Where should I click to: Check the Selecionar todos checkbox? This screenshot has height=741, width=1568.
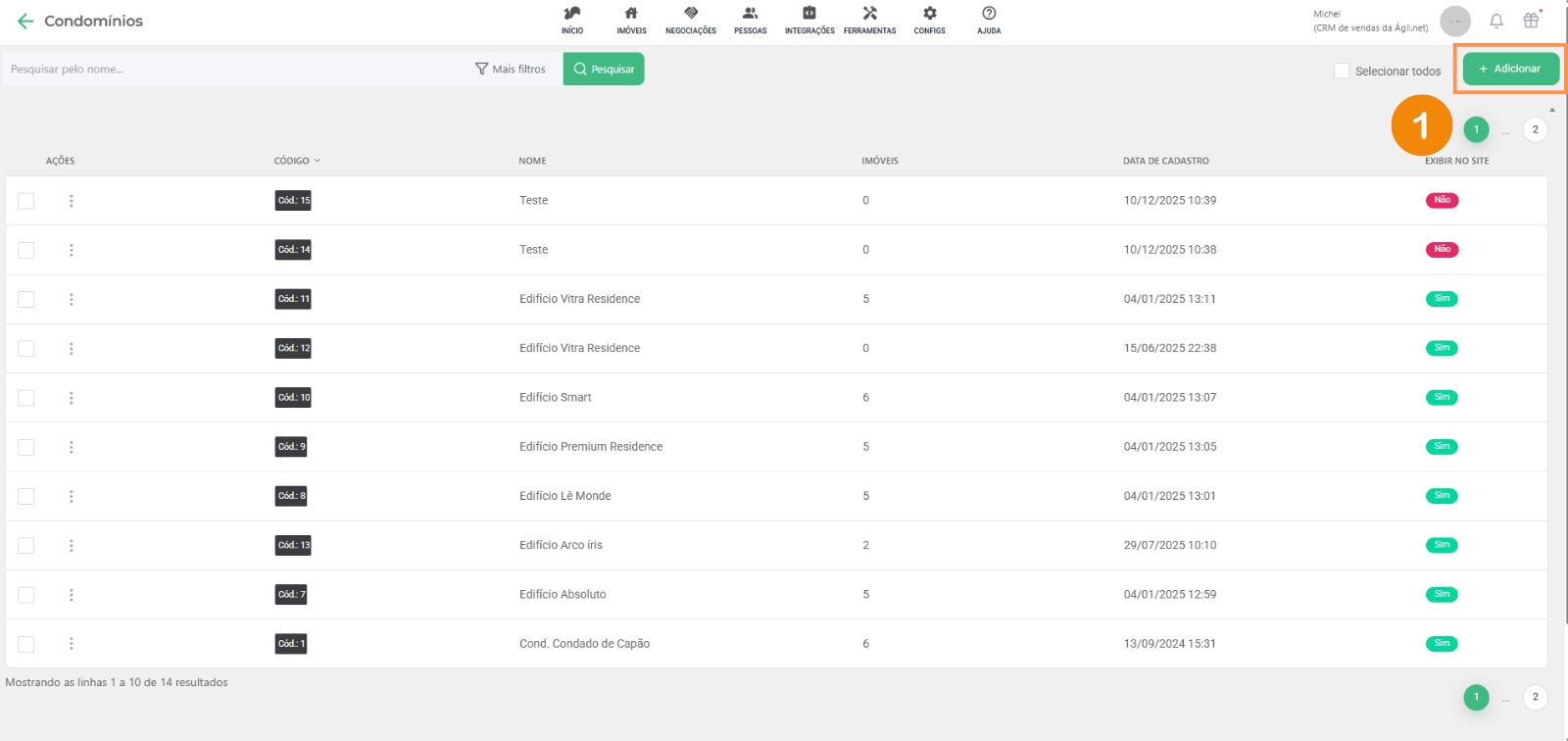(1342, 71)
